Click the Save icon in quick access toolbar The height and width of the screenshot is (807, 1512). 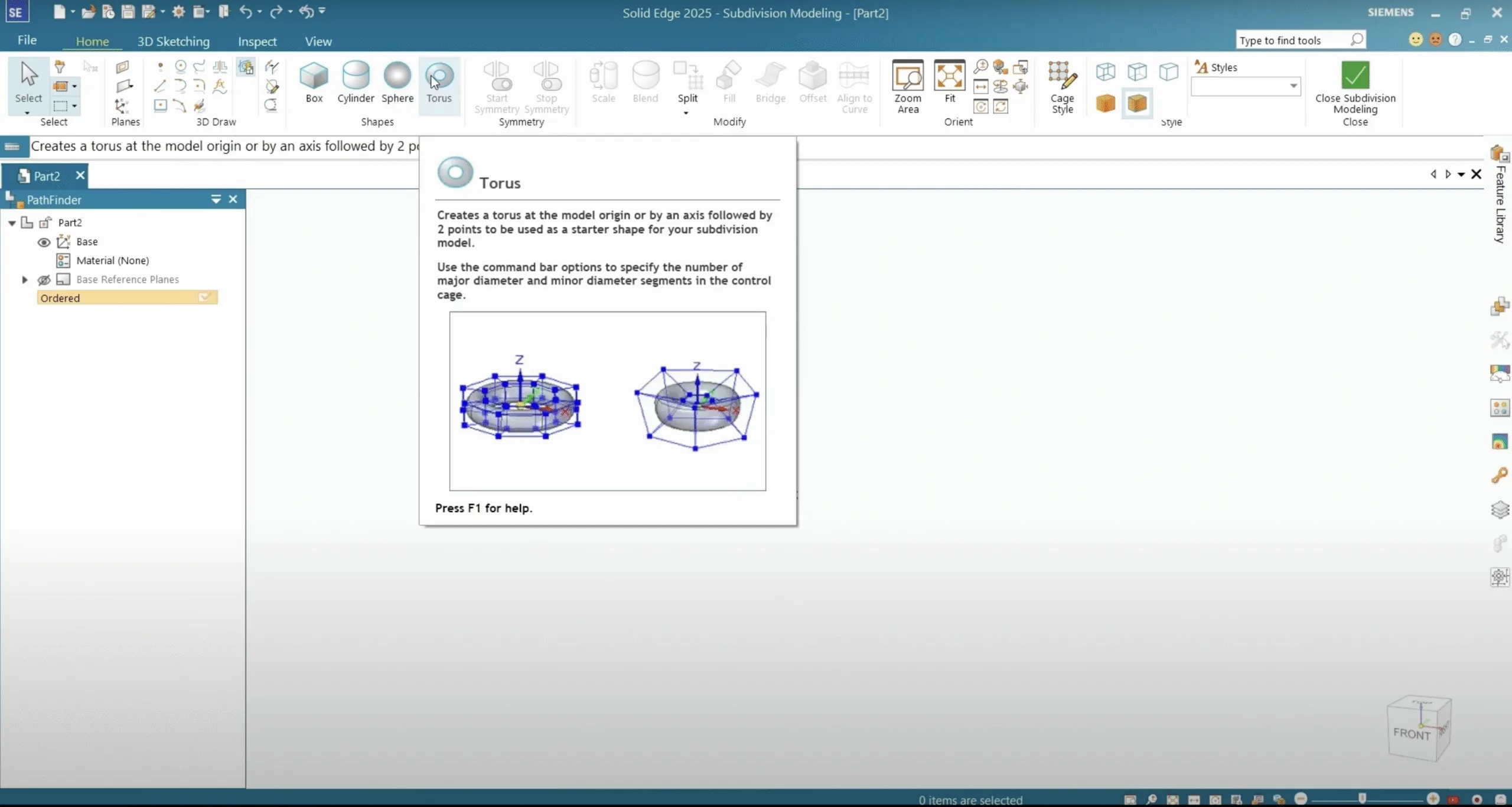[x=128, y=12]
